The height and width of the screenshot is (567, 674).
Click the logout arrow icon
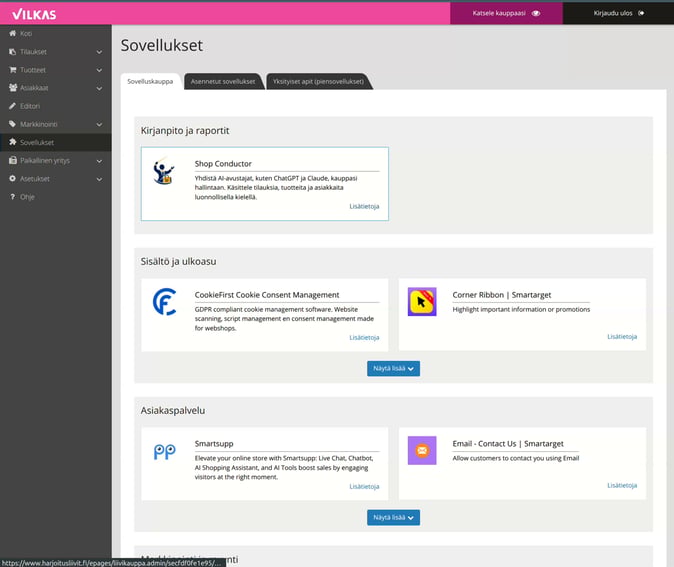click(641, 13)
